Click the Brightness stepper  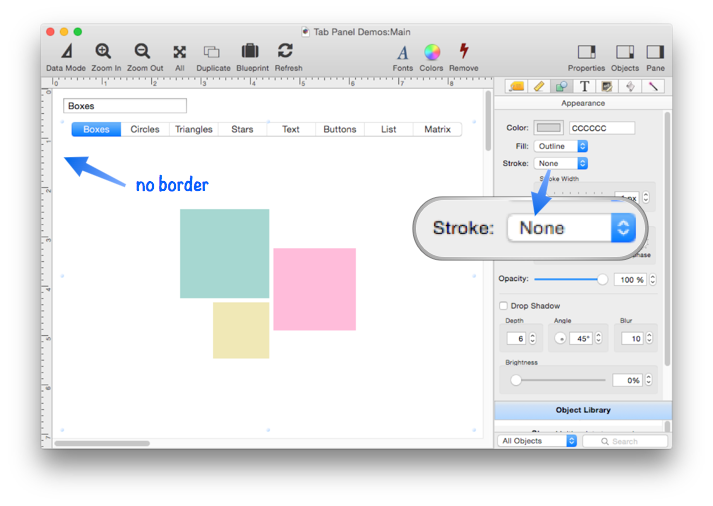[649, 380]
